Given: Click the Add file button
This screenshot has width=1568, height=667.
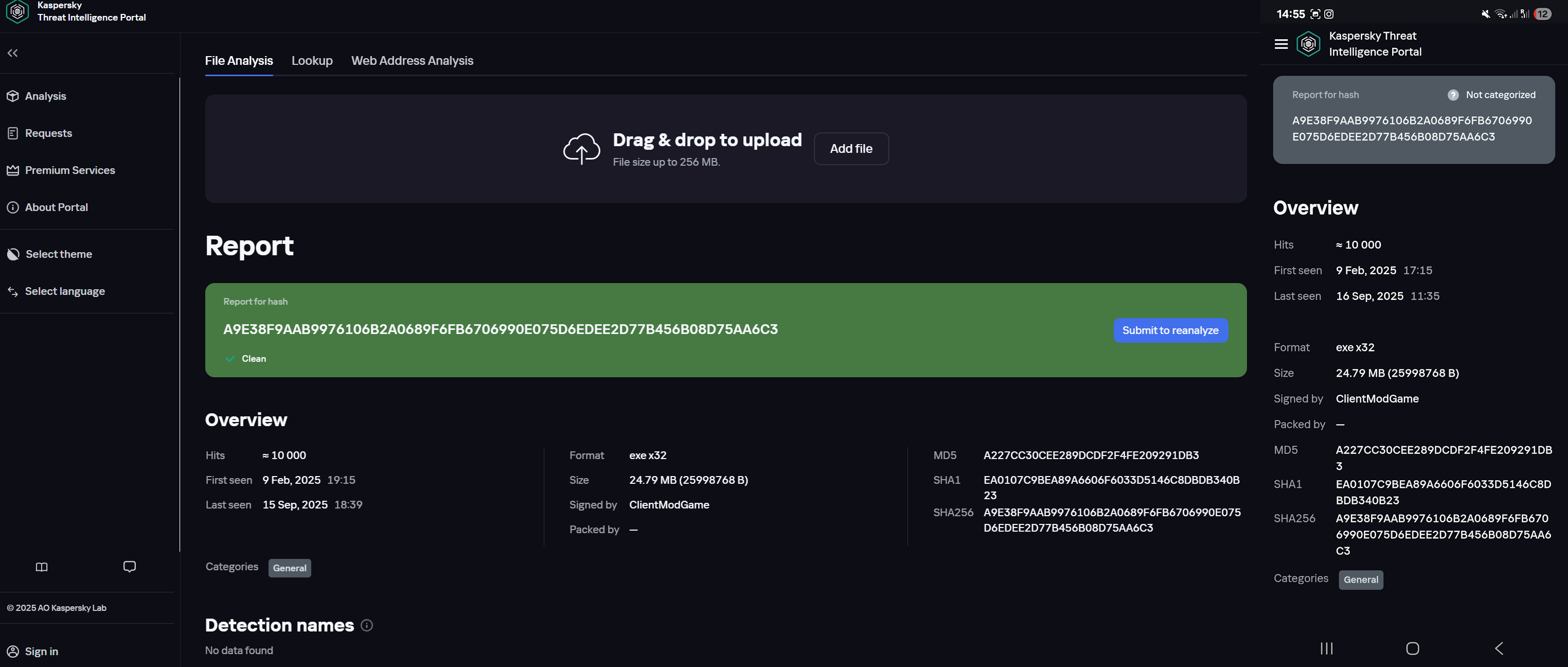Looking at the screenshot, I should 850,149.
